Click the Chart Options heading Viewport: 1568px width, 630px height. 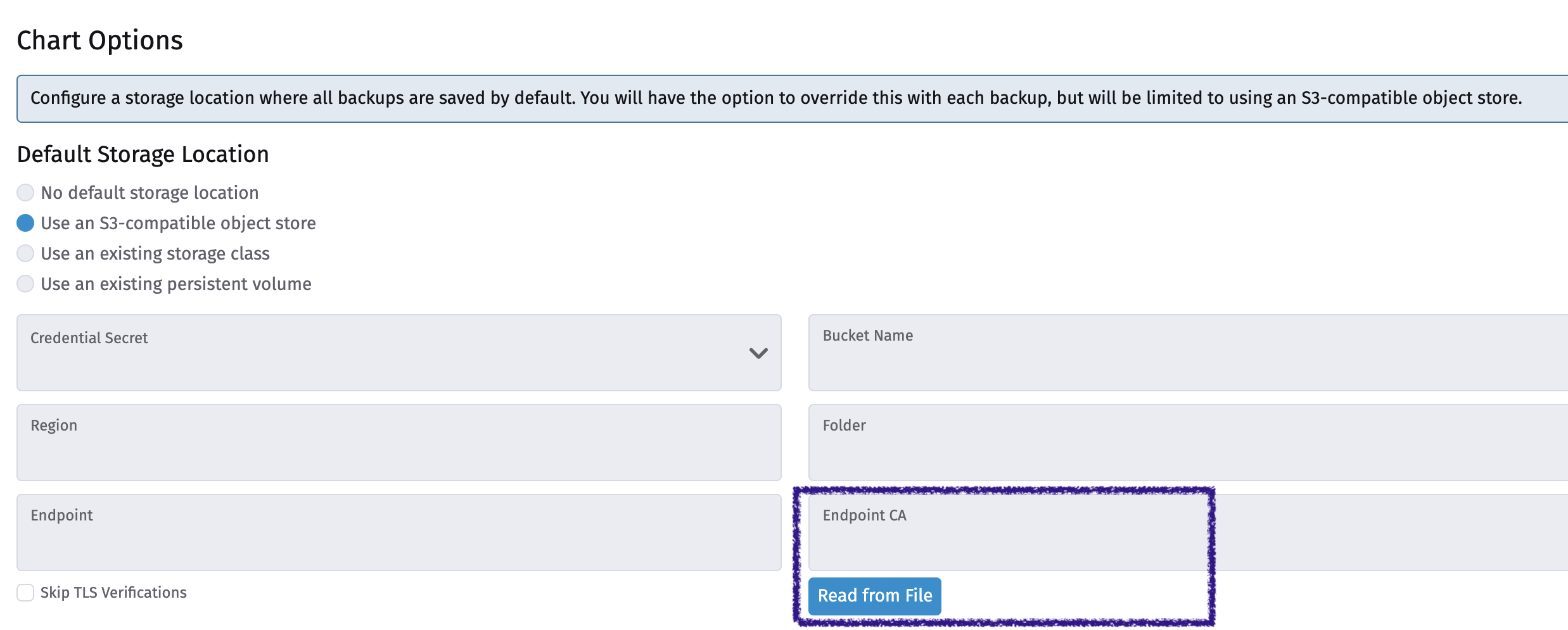pos(99,39)
